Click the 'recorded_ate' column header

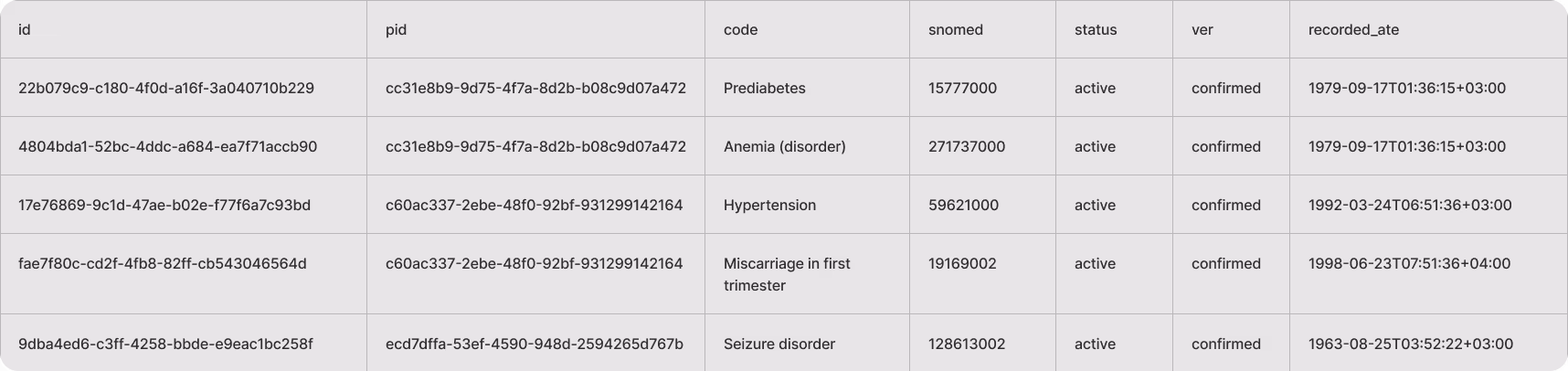tap(1353, 30)
